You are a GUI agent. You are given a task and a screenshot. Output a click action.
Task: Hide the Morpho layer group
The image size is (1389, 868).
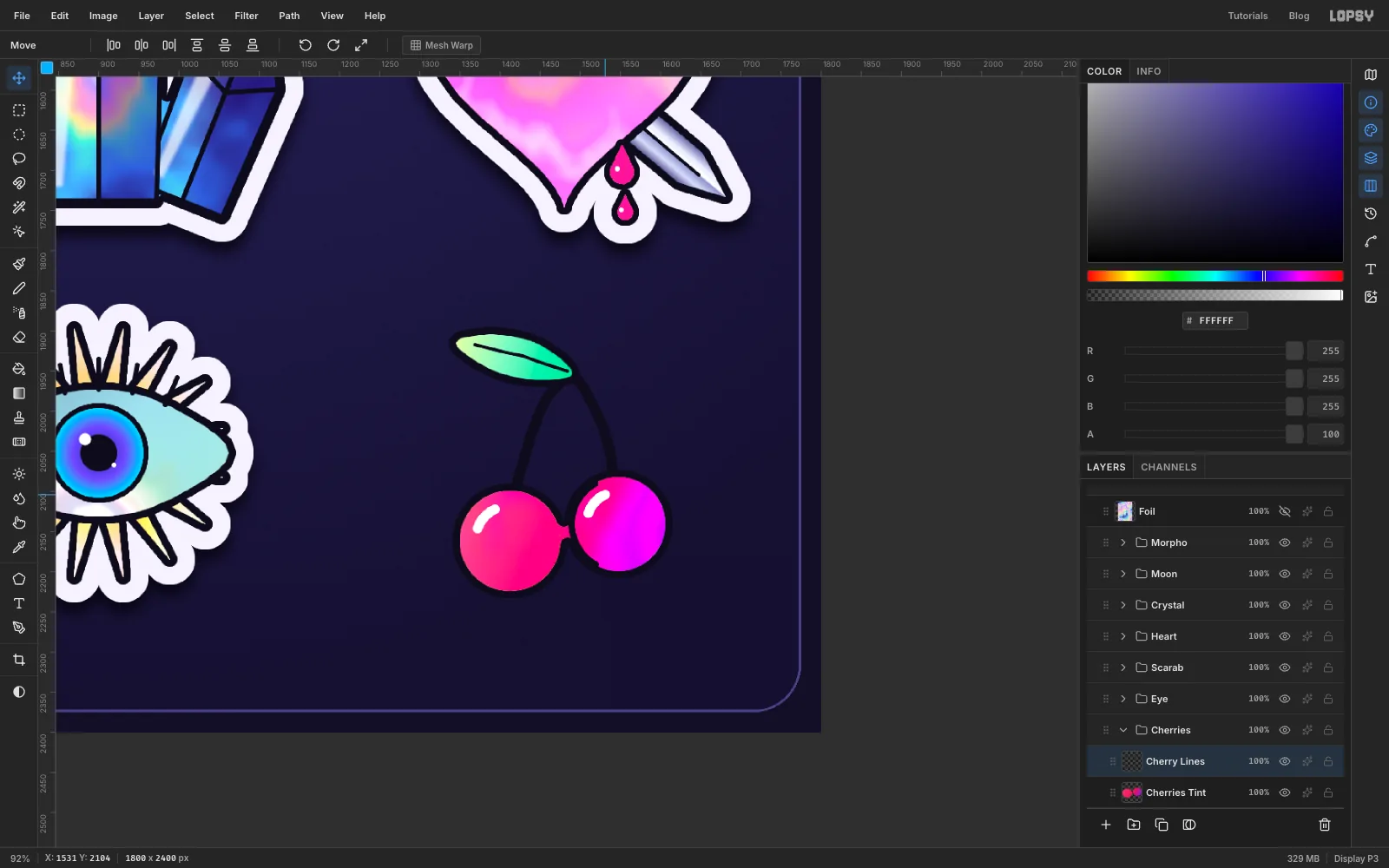point(1285,542)
